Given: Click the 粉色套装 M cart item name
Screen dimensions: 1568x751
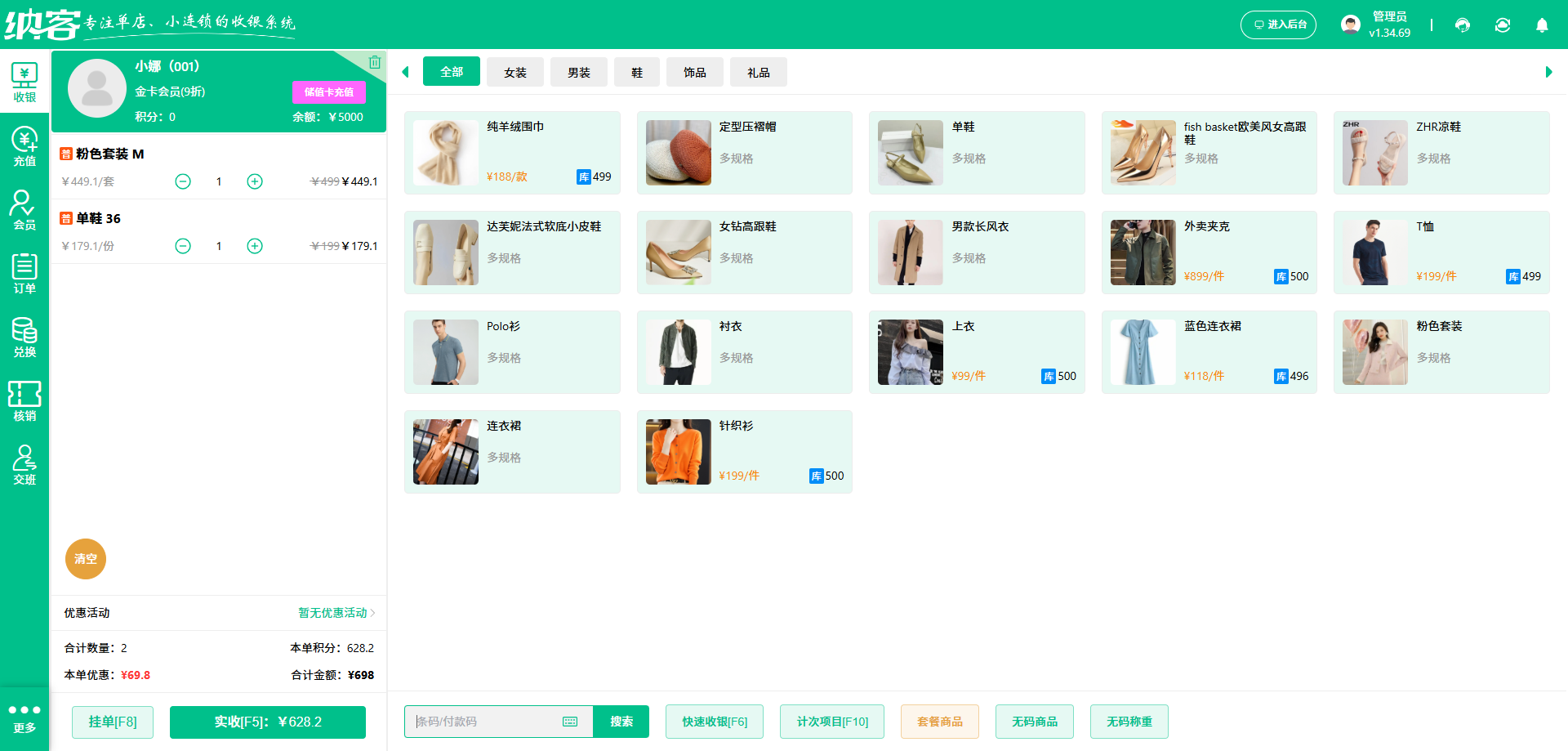Looking at the screenshot, I should [110, 154].
